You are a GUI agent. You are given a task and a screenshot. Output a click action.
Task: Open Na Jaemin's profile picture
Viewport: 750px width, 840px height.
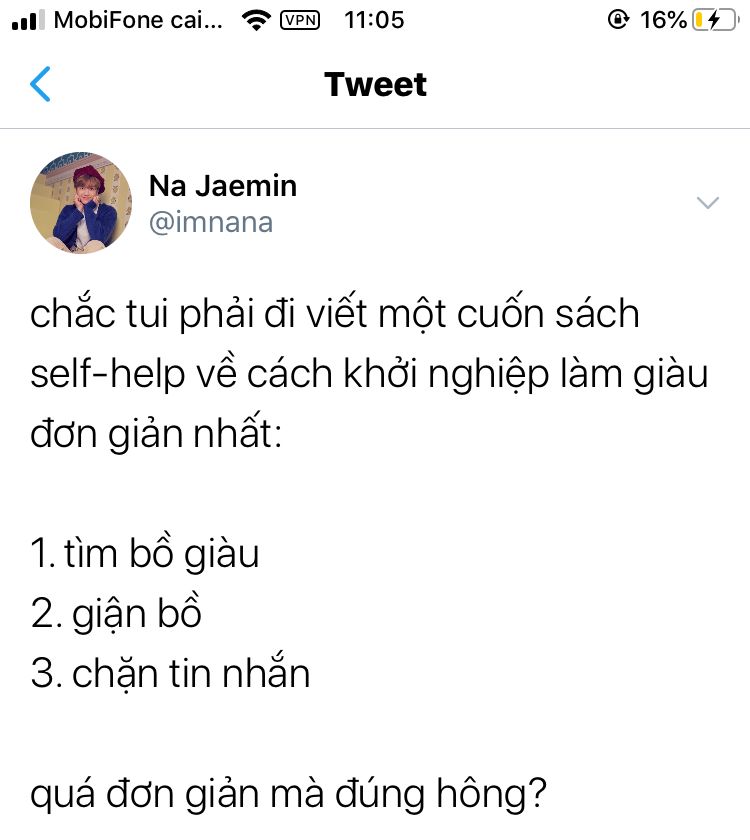pos(81,202)
